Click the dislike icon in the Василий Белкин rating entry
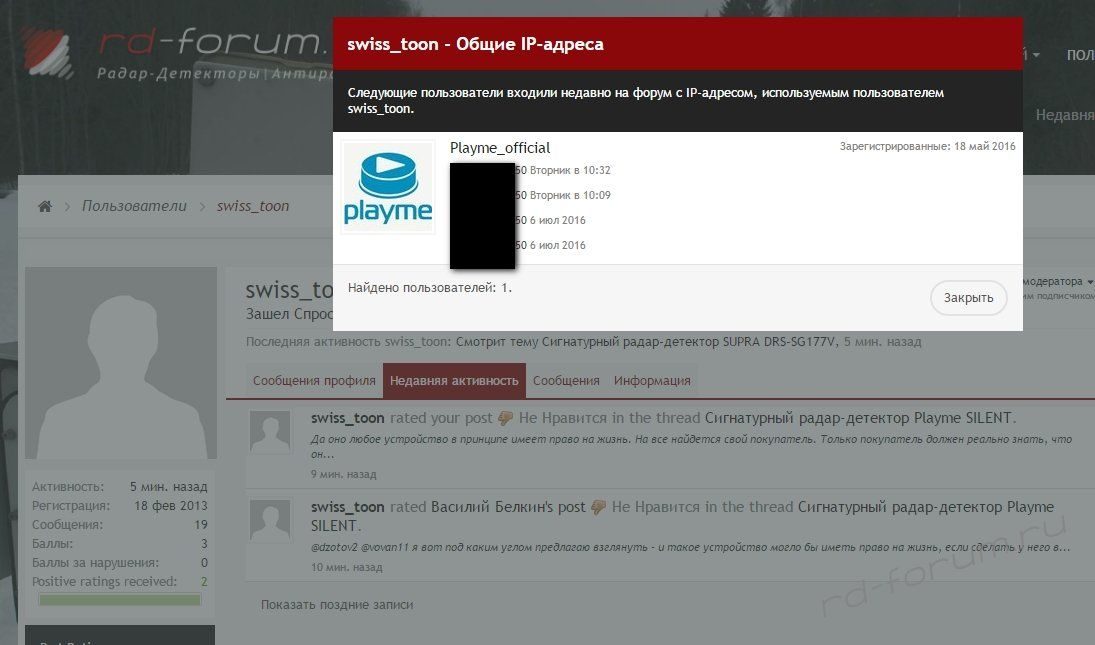1095x645 pixels. point(598,507)
